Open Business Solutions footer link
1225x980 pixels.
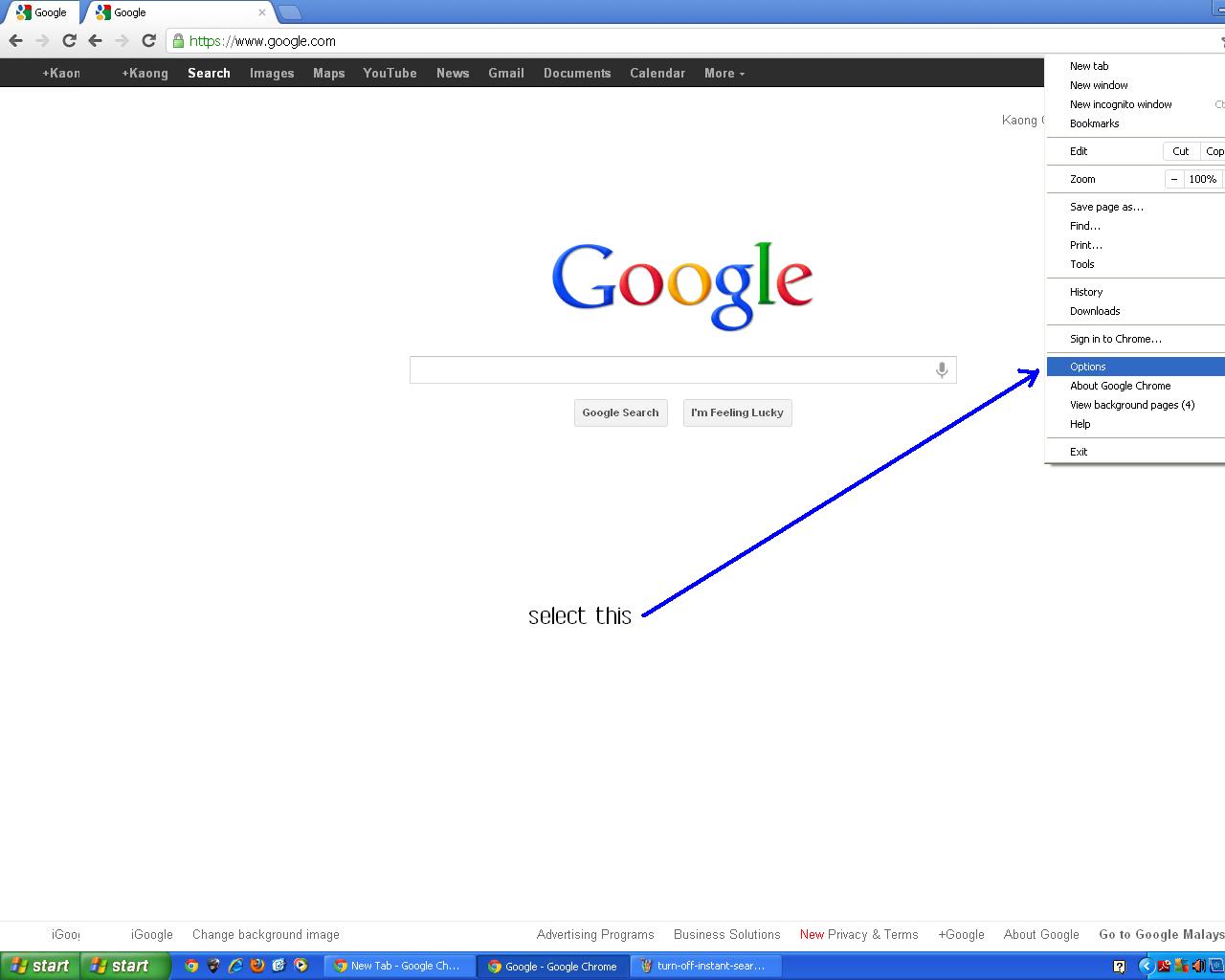pos(727,935)
